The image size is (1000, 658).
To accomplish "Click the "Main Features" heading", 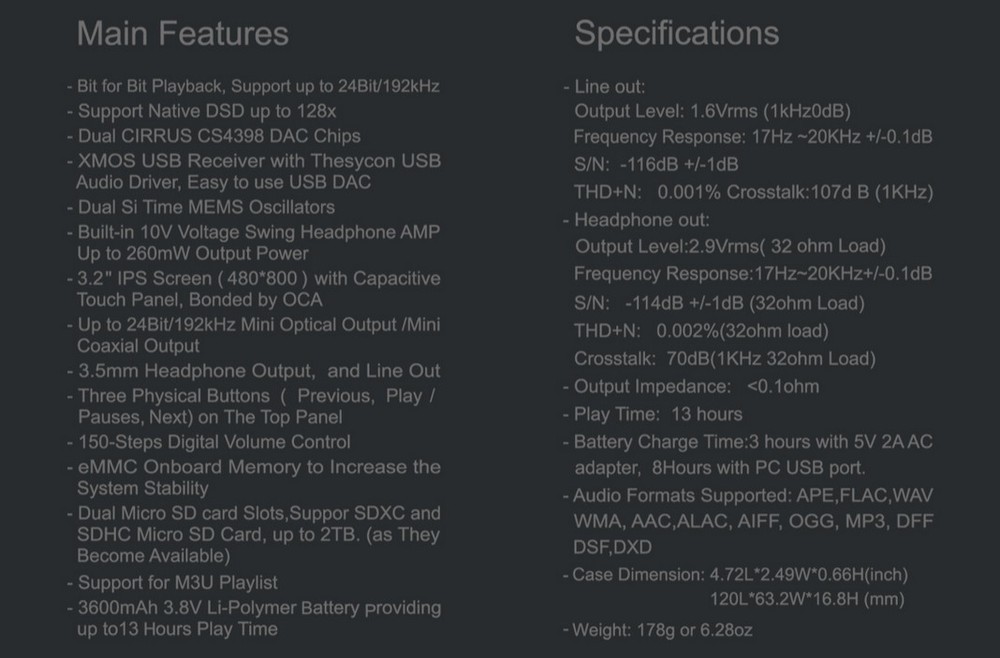I will tap(183, 34).
